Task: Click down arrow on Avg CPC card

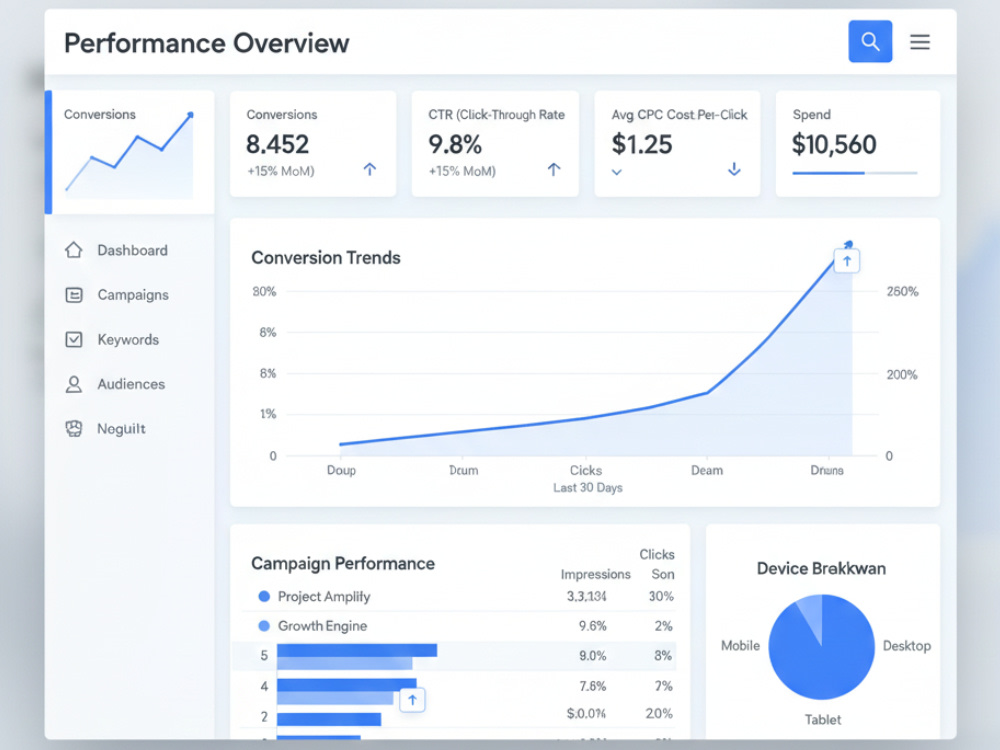Action: 734,169
